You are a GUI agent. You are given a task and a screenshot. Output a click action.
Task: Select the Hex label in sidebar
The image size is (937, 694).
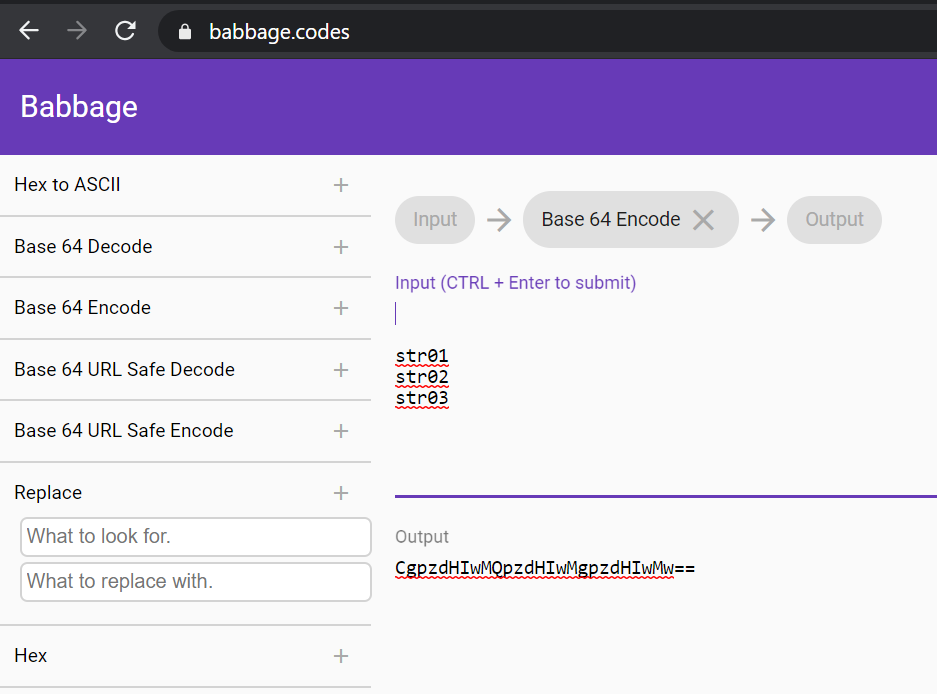click(x=30, y=655)
